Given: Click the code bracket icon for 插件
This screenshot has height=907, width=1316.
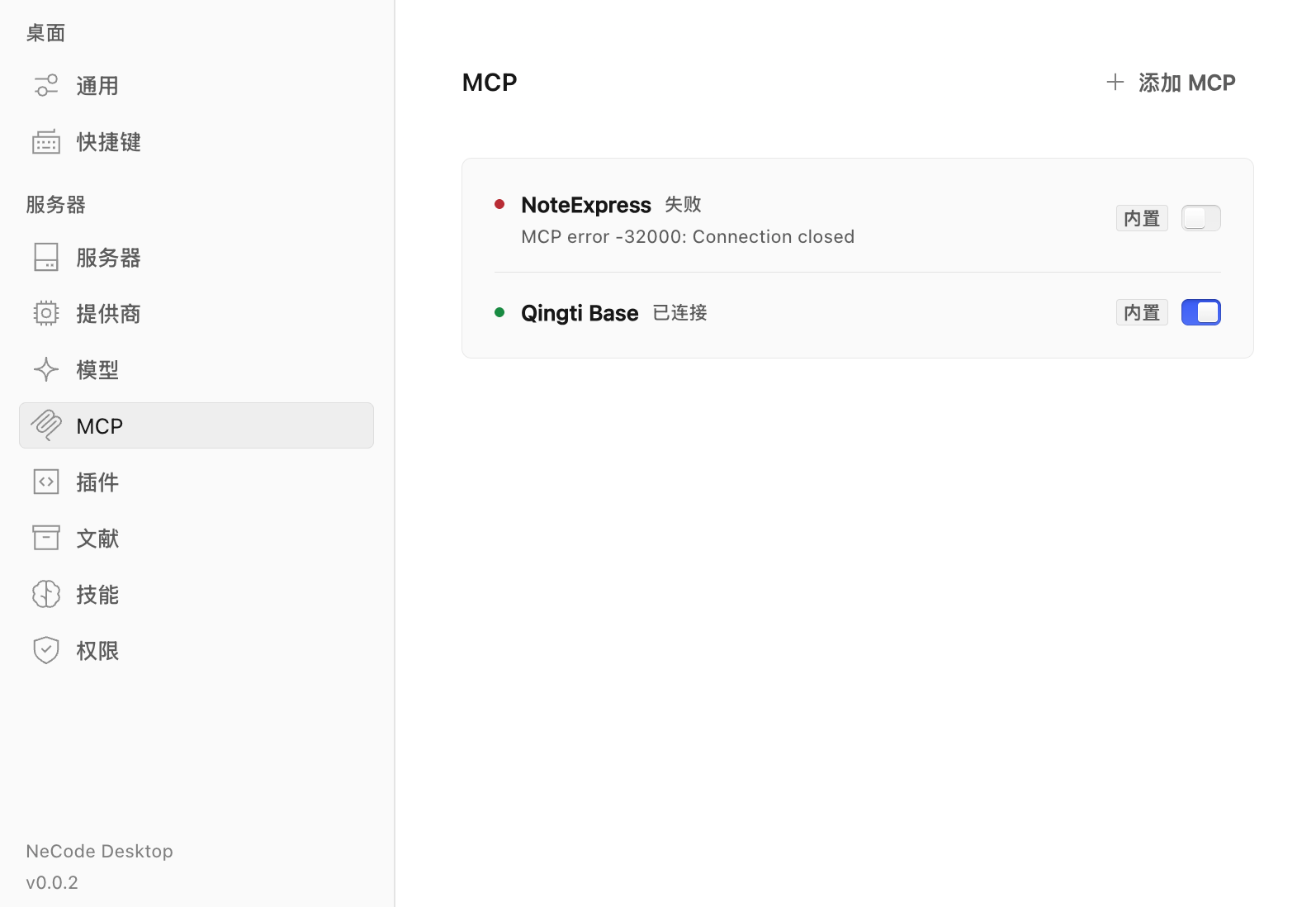Looking at the screenshot, I should [46, 482].
